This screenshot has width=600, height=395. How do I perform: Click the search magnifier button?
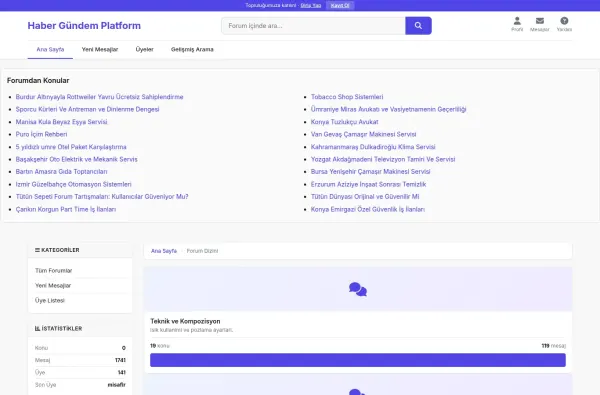pyautogui.click(x=418, y=26)
